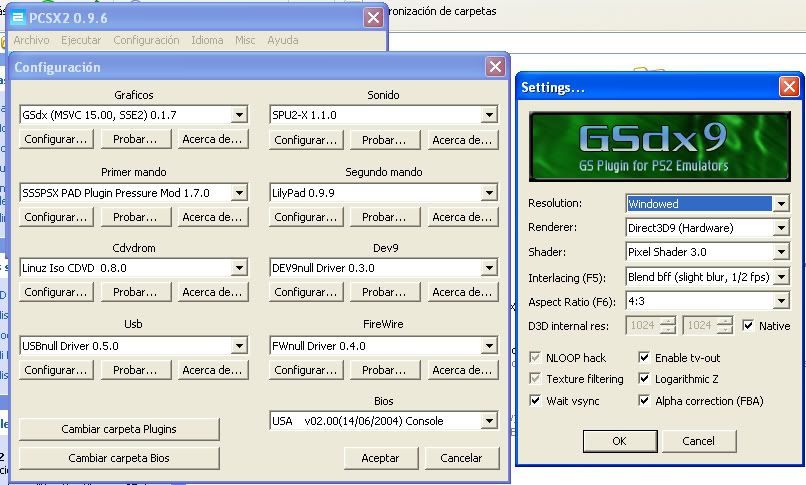The image size is (806, 485).
Task: Click OK in GSdx Settings
Action: 620,441
